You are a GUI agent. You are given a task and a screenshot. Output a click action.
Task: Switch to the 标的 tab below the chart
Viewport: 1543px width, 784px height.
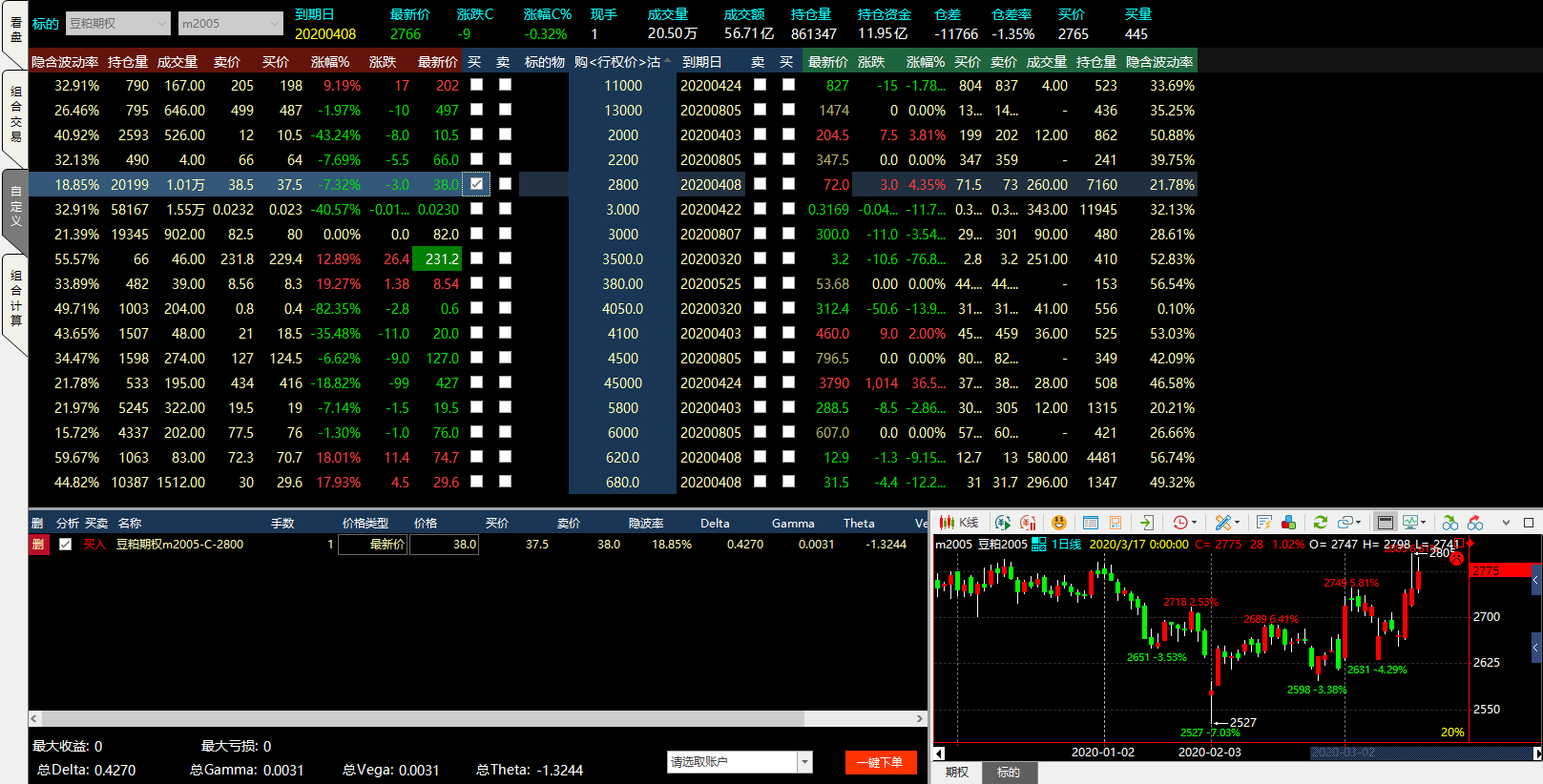click(1008, 773)
